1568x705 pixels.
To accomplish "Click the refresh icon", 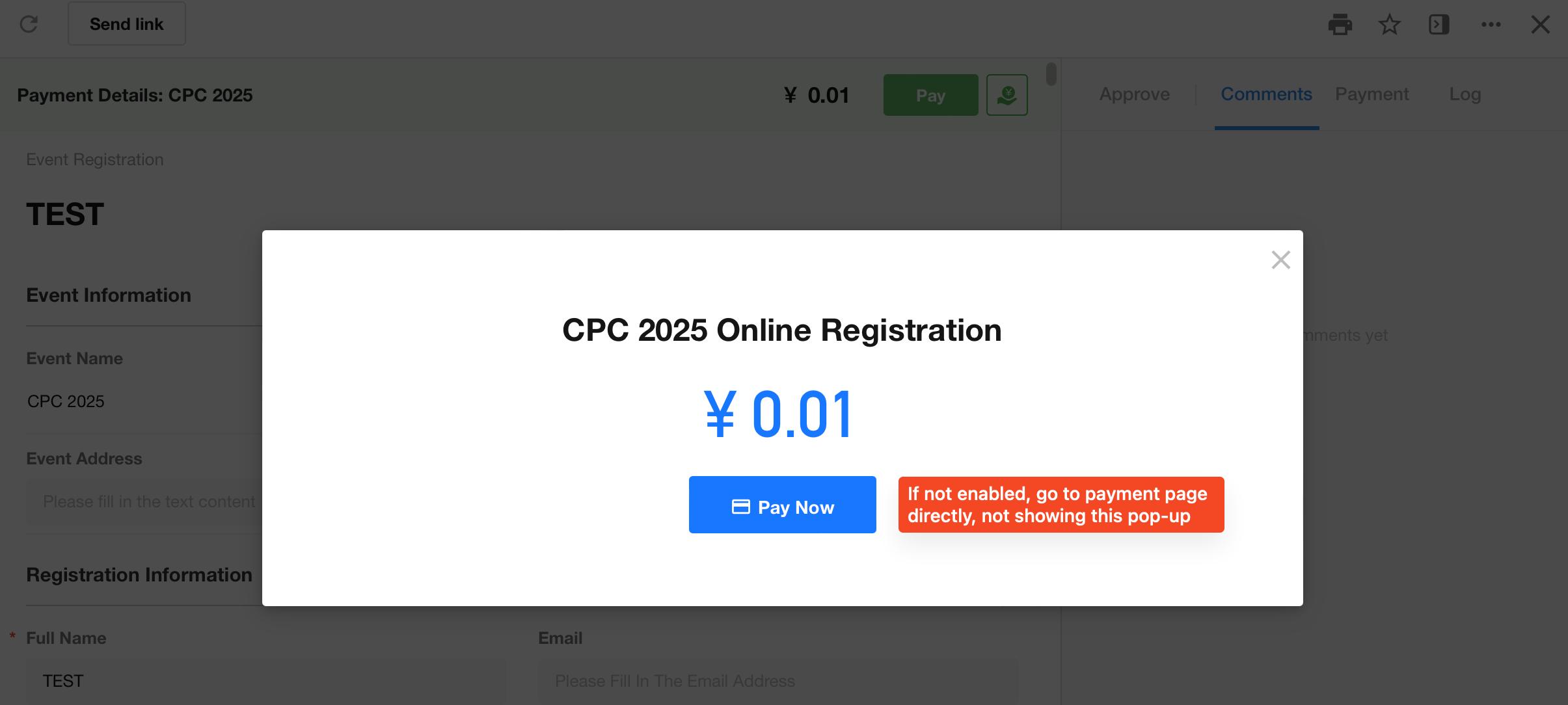I will (29, 24).
